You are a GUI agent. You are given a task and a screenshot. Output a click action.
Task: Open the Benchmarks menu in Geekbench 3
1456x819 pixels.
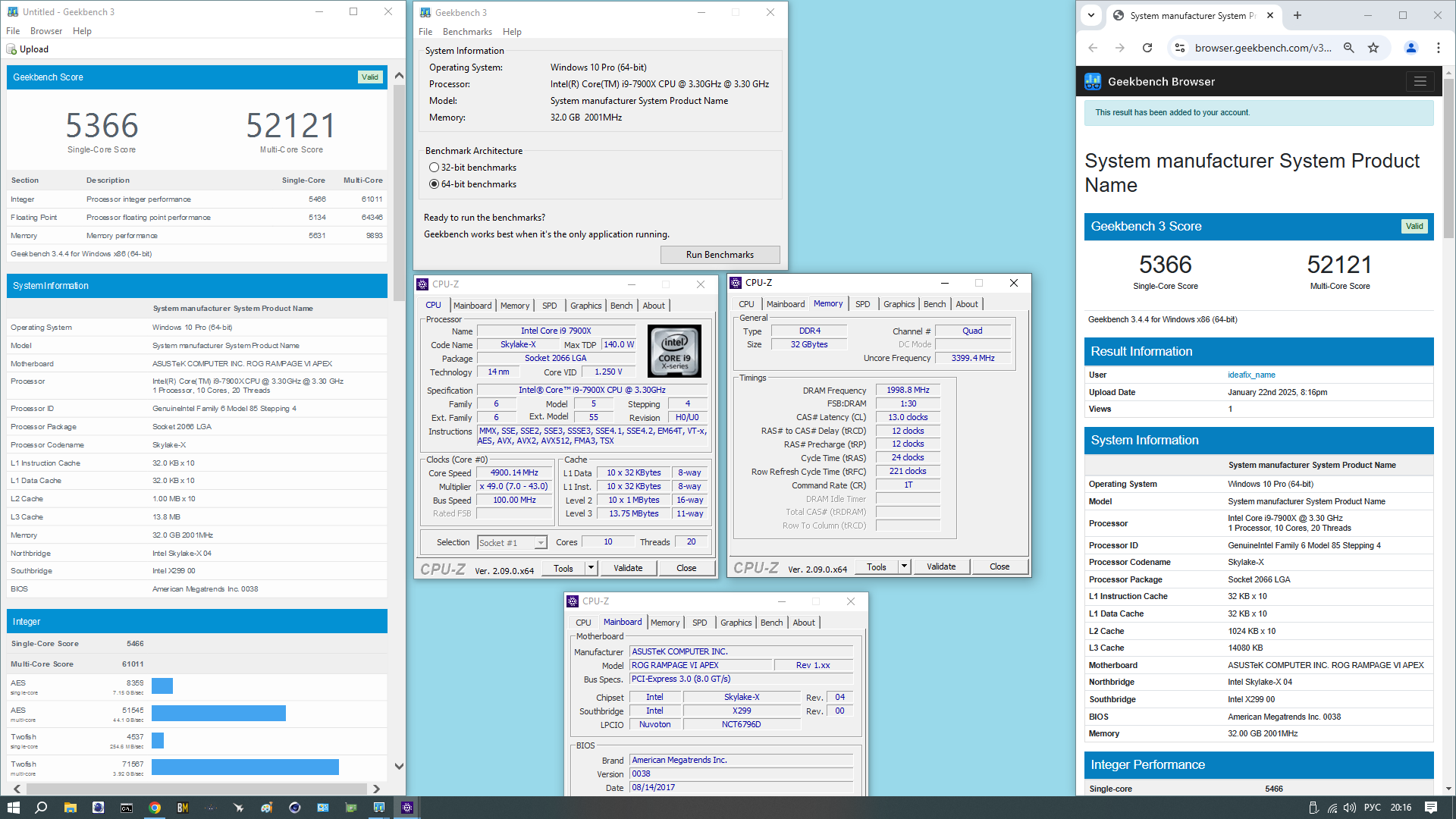point(467,32)
